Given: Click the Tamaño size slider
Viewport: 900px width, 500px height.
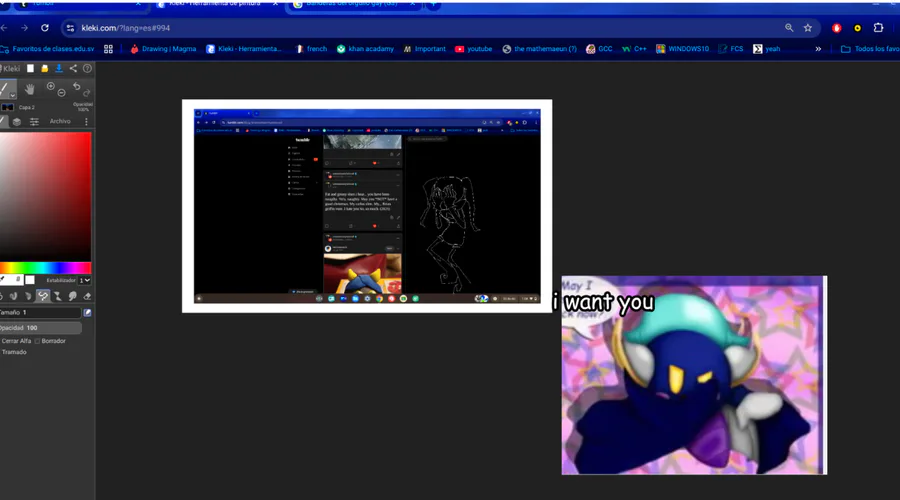Looking at the screenshot, I should click(40, 312).
